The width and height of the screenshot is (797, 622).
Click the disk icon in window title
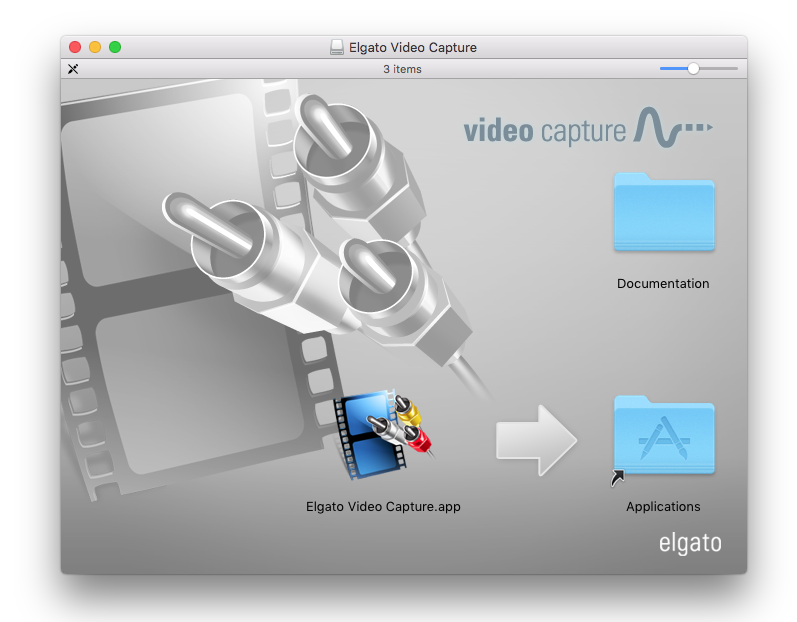click(x=336, y=47)
